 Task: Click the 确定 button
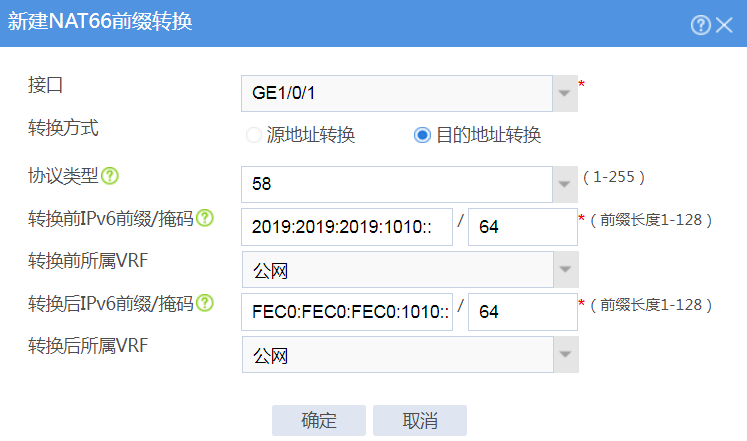coord(319,421)
